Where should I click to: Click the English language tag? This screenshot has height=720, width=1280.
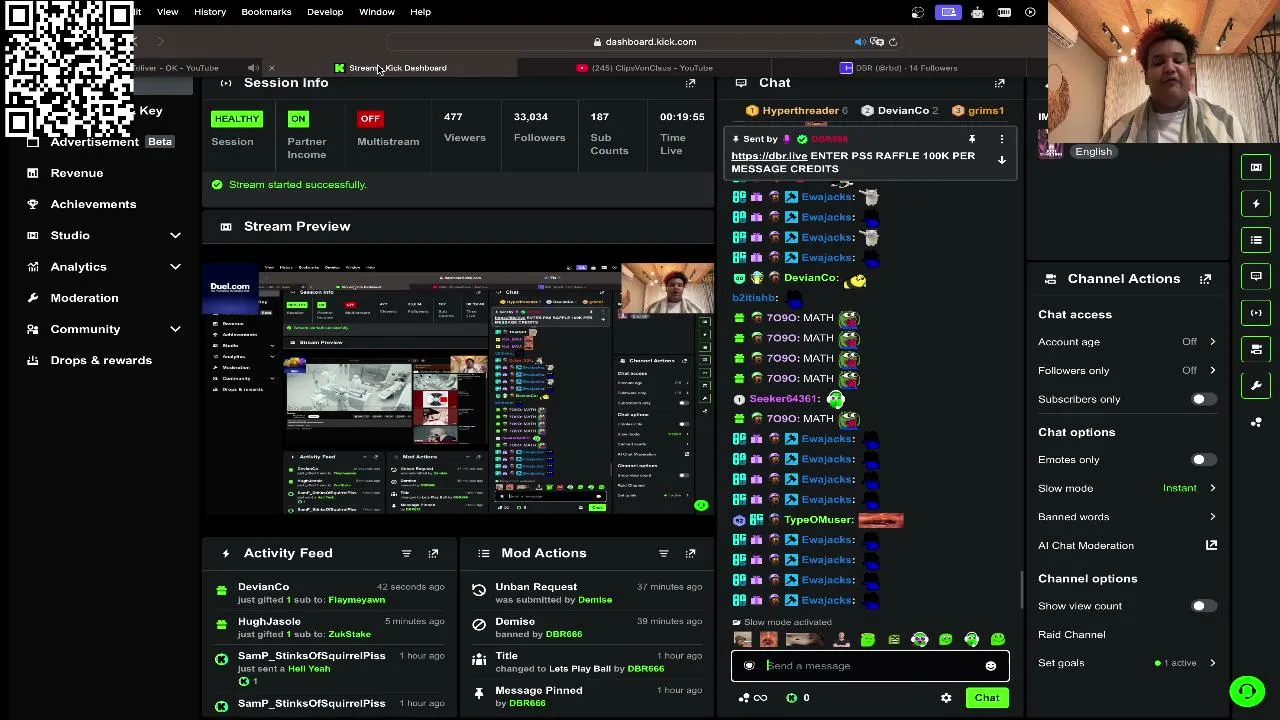pos(1093,152)
